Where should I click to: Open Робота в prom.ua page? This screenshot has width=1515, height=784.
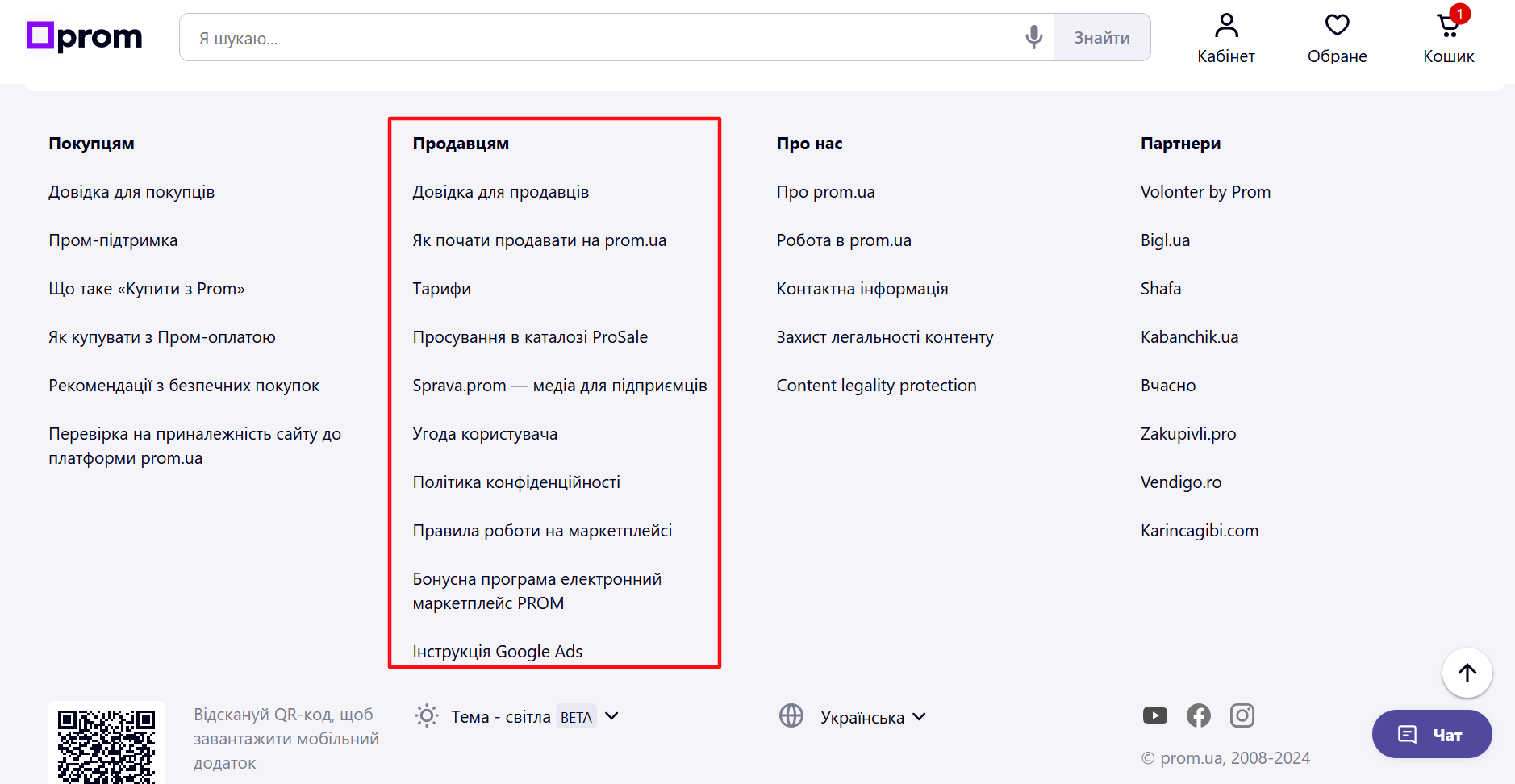[x=843, y=240]
